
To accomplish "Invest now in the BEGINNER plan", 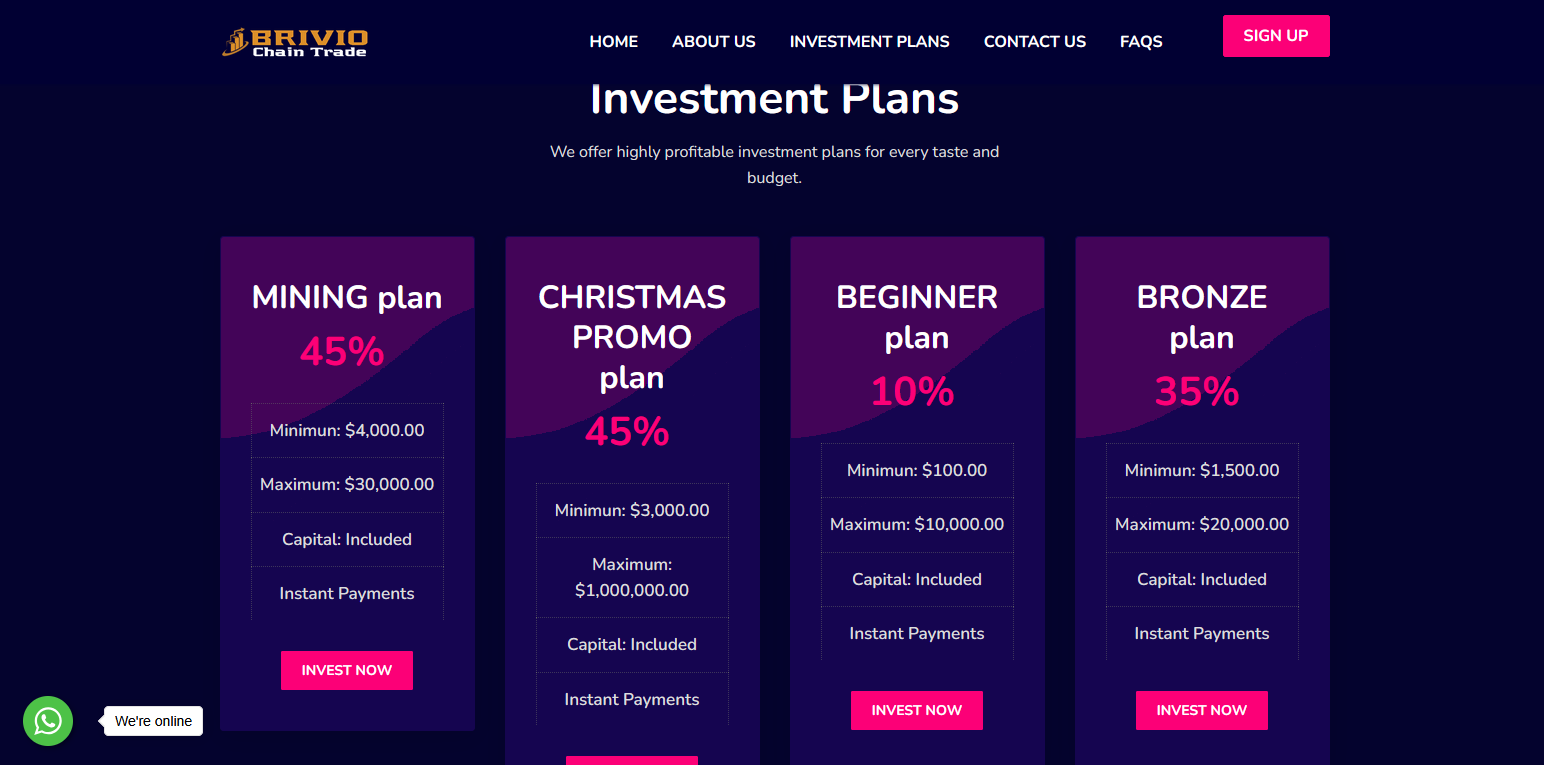I will [917, 710].
